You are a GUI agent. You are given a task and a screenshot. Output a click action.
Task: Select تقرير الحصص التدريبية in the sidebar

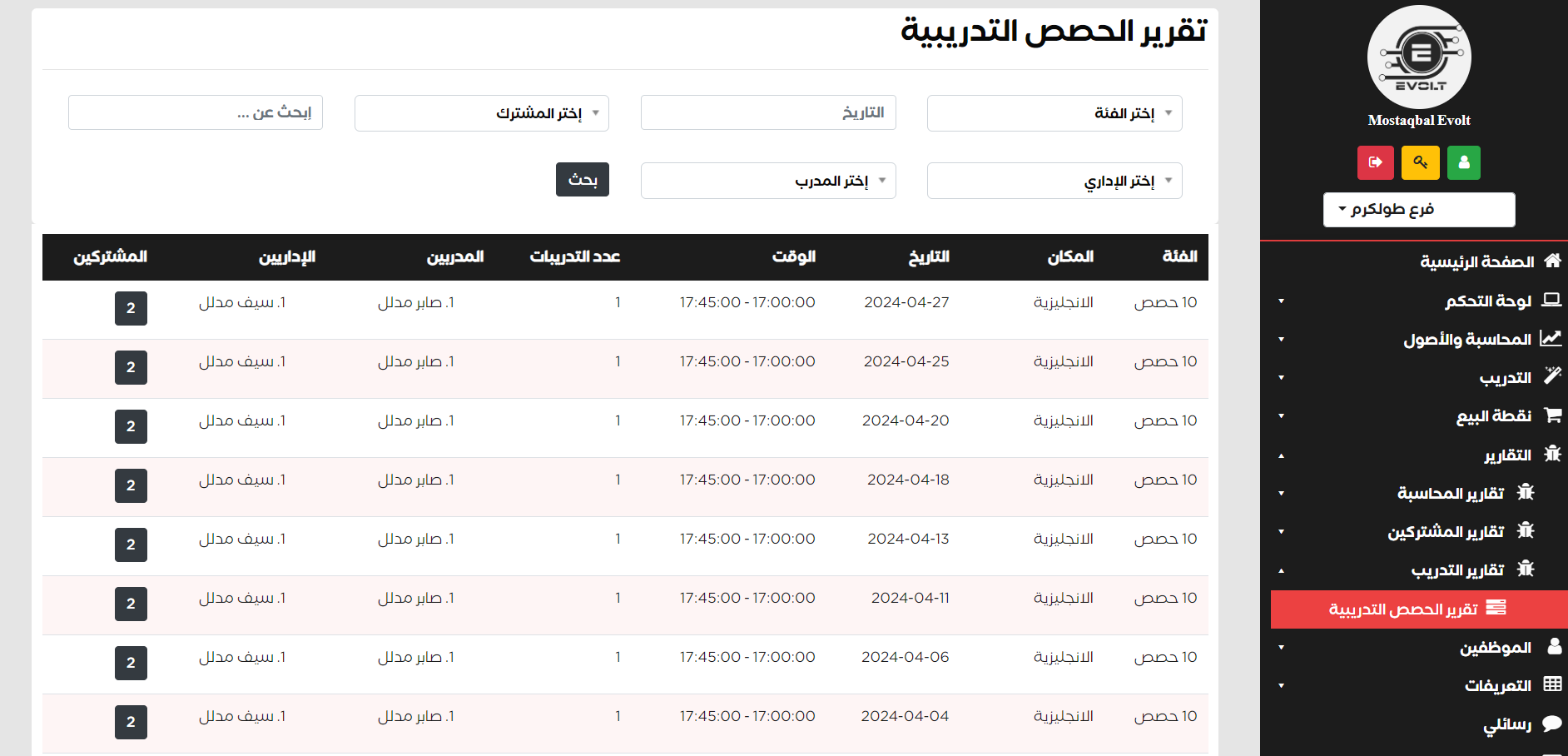coord(1418,609)
